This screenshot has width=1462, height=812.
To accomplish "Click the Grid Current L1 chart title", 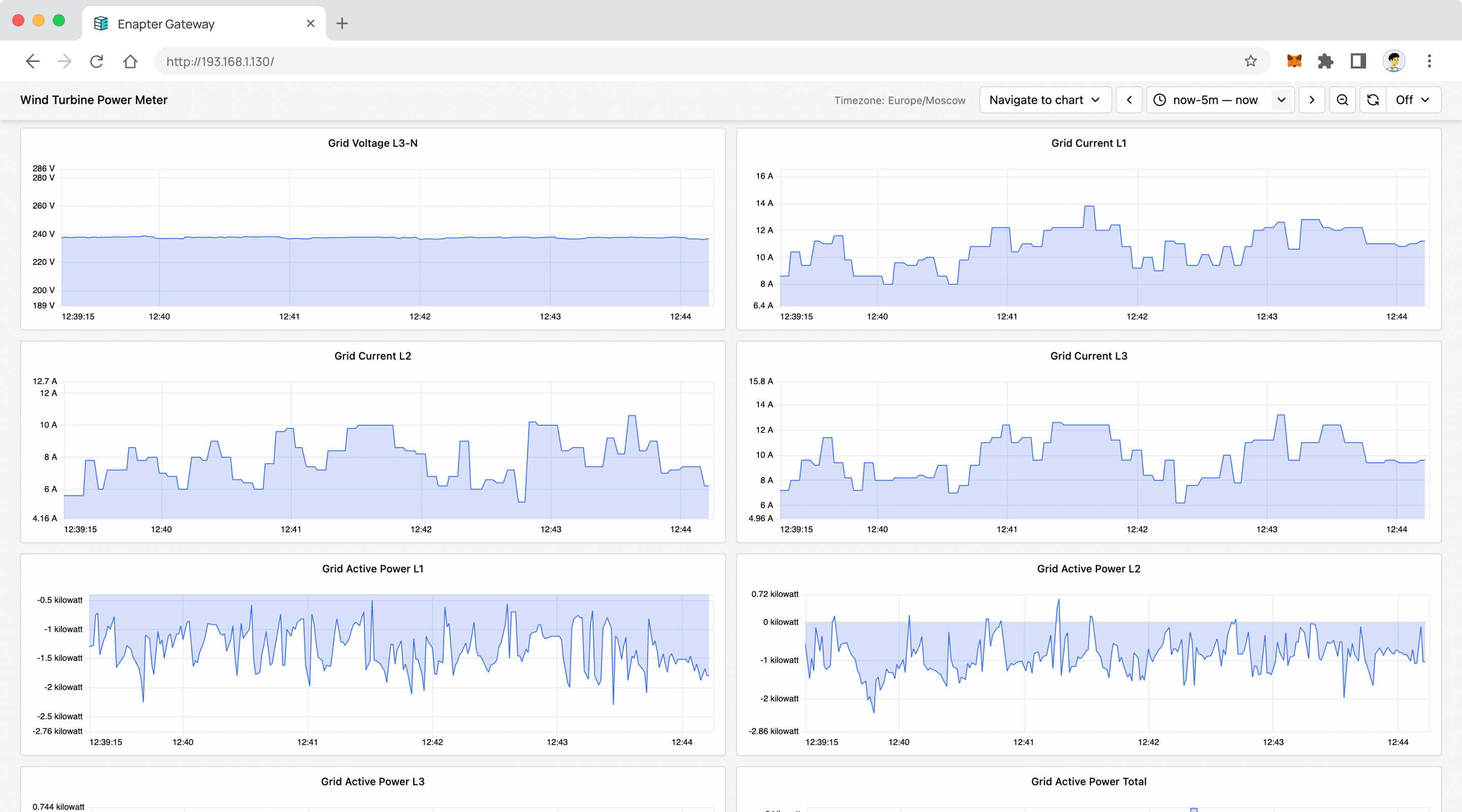I will 1088,143.
